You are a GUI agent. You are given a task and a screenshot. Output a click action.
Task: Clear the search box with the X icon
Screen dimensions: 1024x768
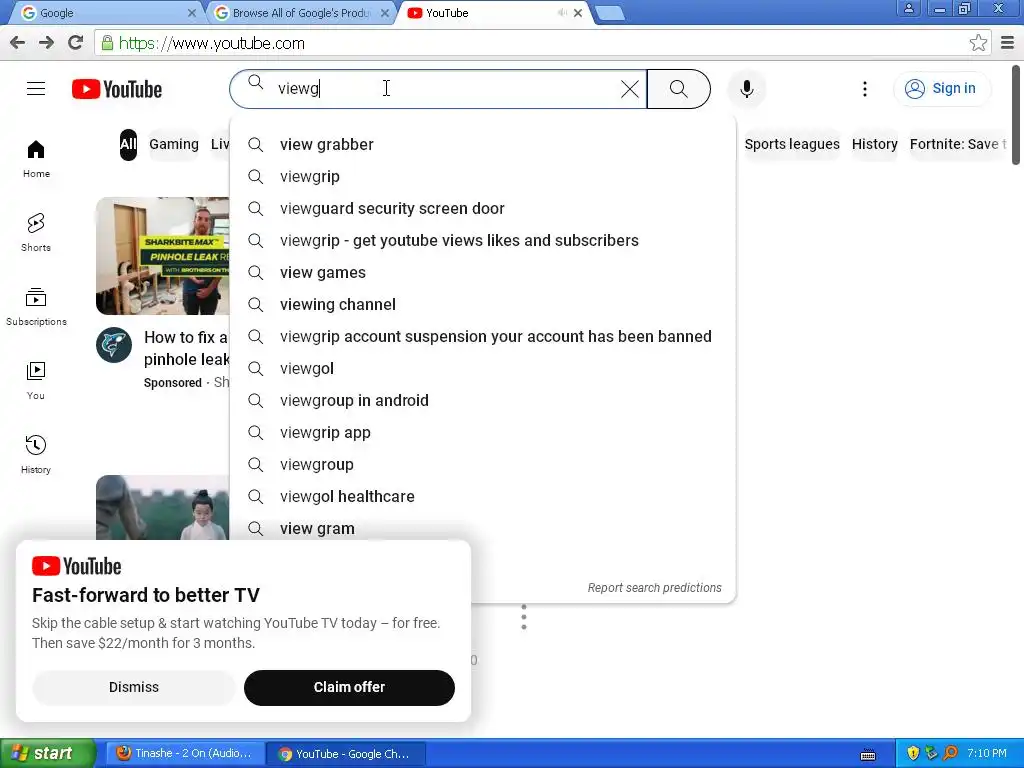coord(630,89)
